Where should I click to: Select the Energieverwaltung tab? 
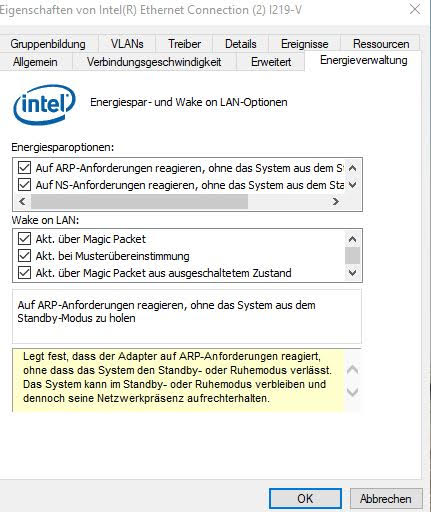[363, 60]
